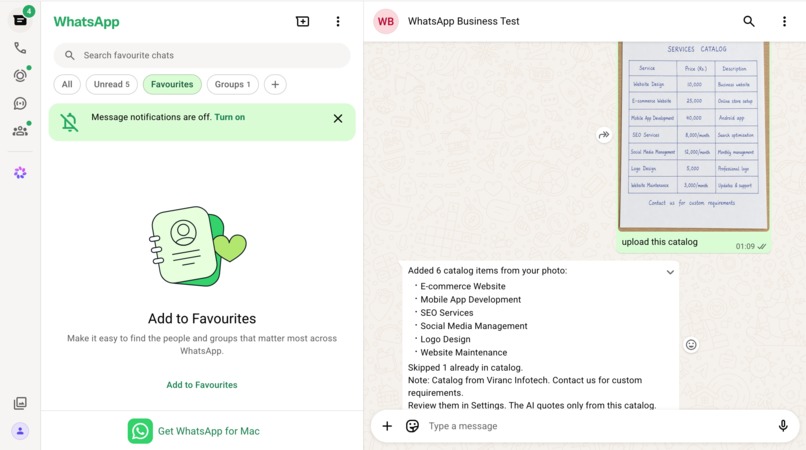Select the Groups 1 filter tab
The image size is (806, 450).
point(232,84)
